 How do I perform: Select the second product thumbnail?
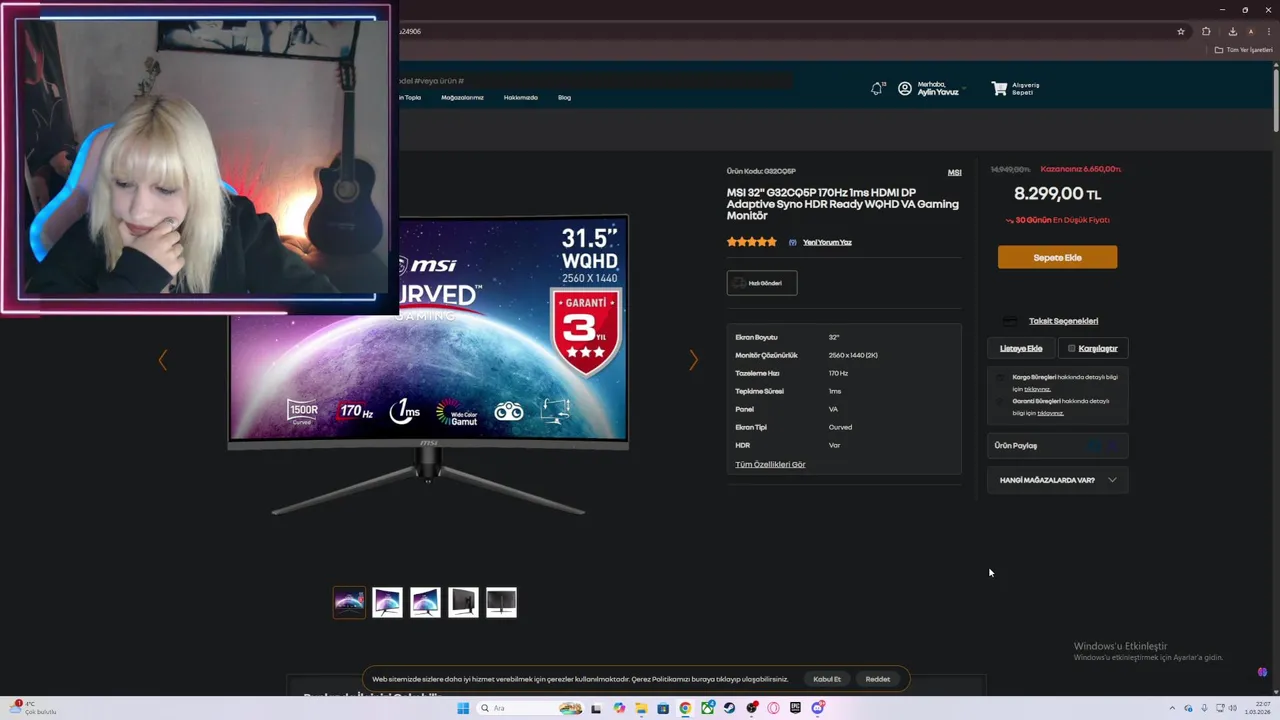point(387,602)
